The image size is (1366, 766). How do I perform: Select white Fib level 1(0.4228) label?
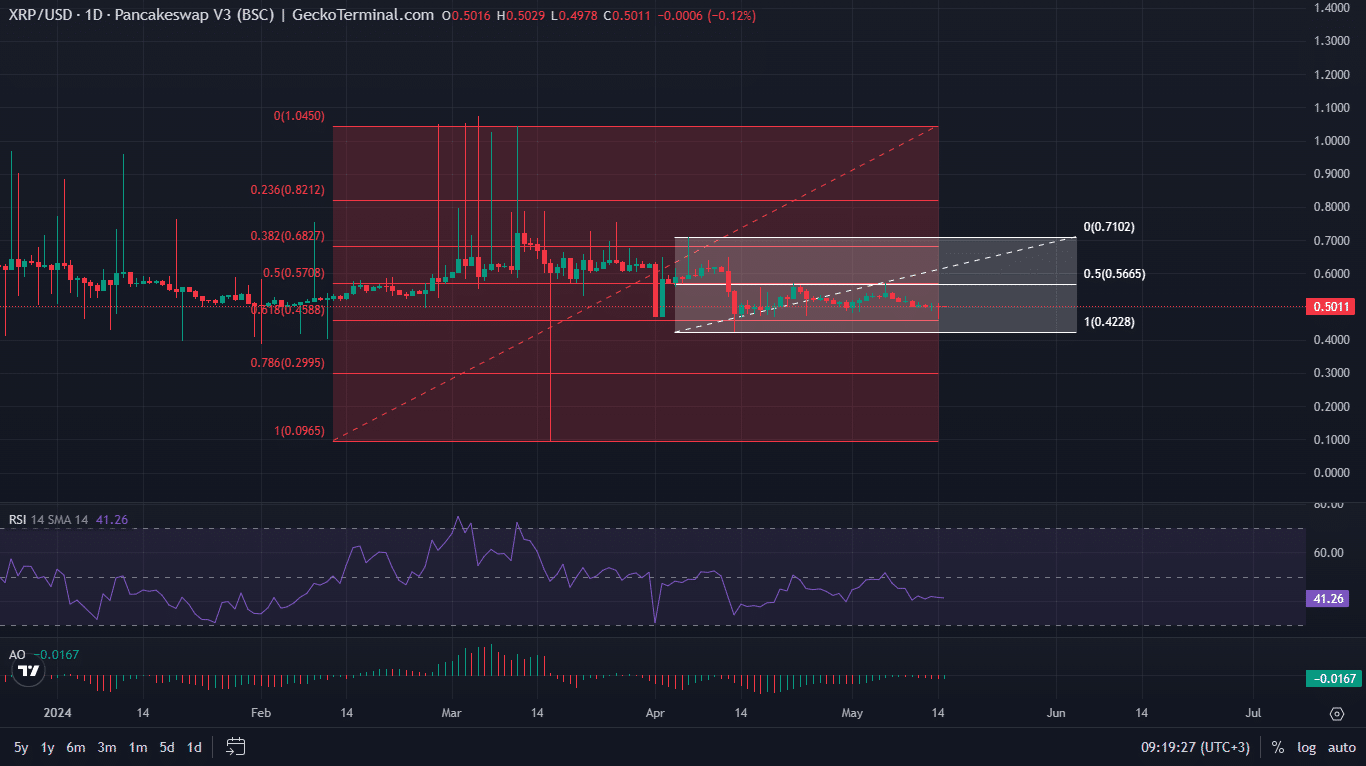[x=1109, y=322]
